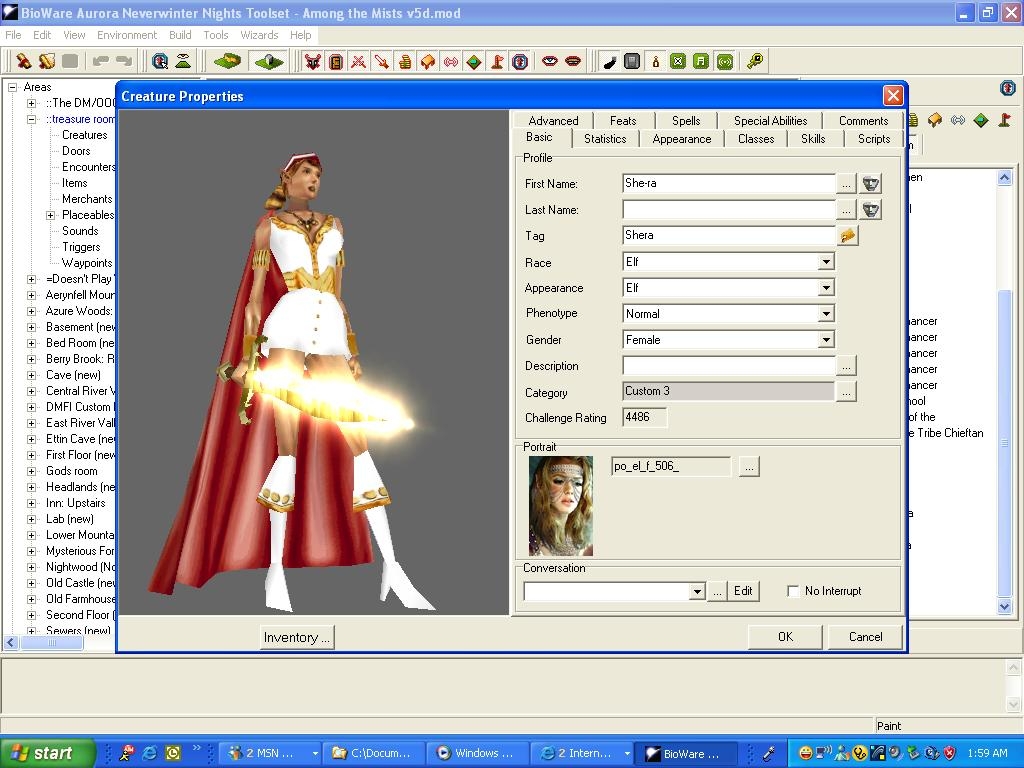The width and height of the screenshot is (1024, 768).
Task: Click OK to confirm creature properties
Action: point(785,637)
